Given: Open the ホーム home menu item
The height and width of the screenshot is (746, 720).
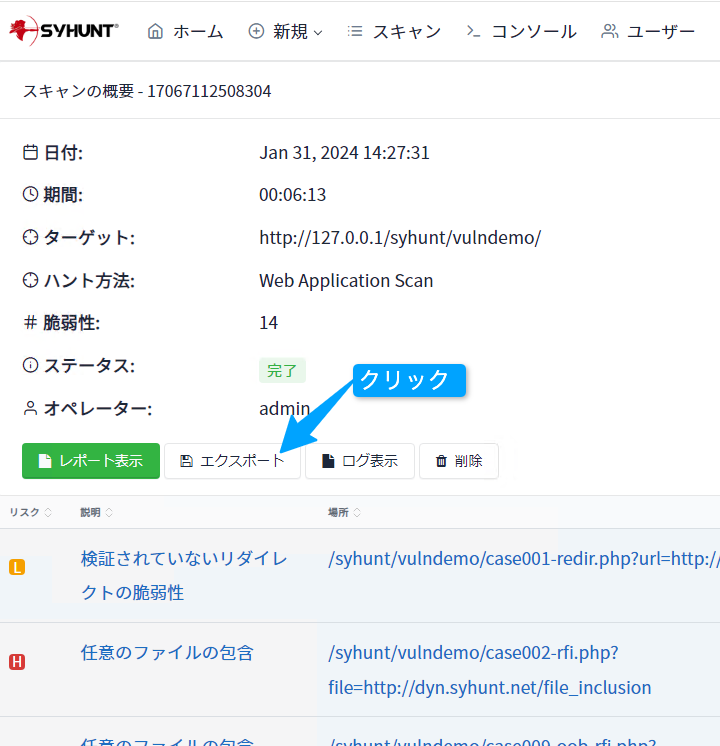Looking at the screenshot, I should point(185,32).
